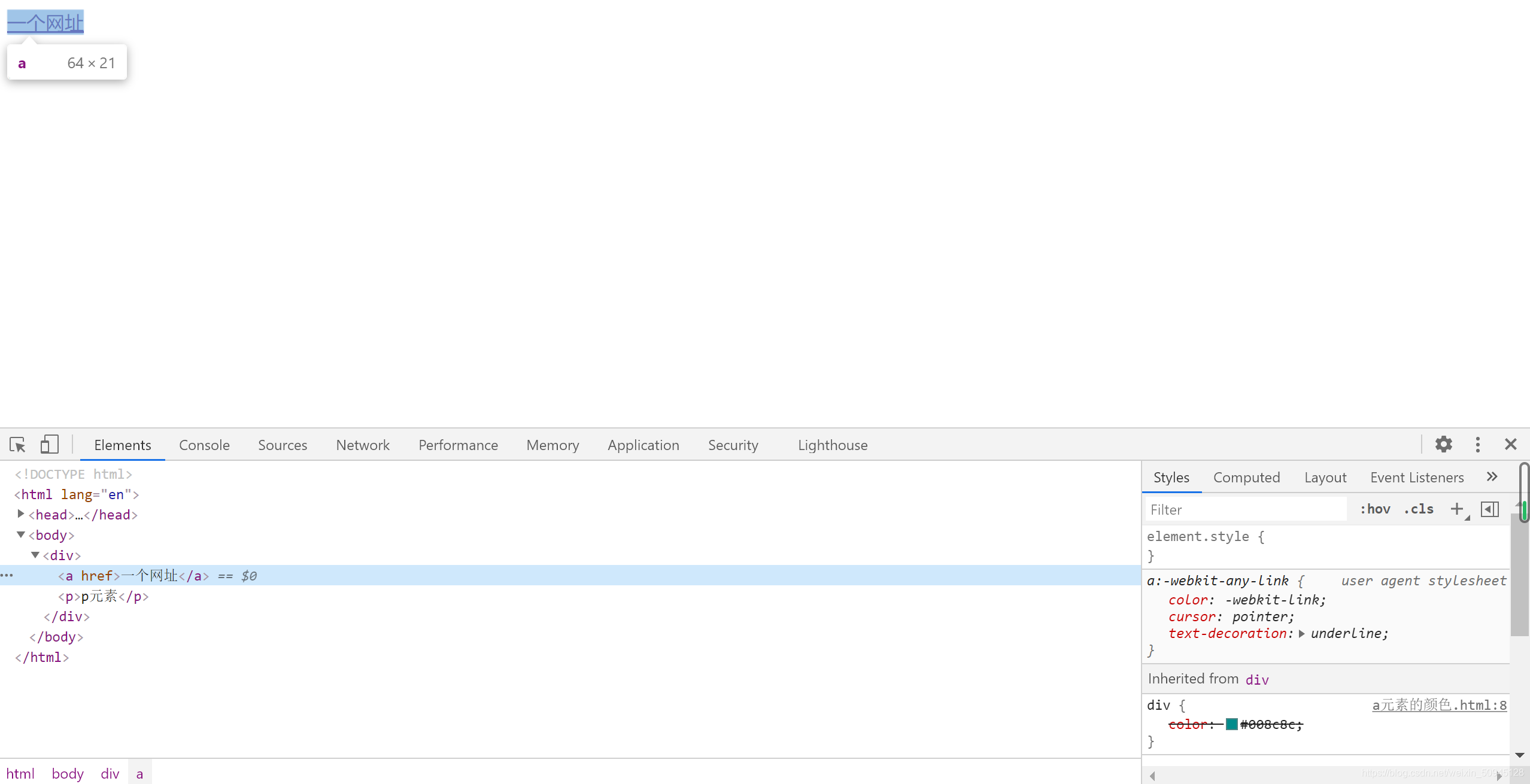Open the Sources tab

pos(283,445)
